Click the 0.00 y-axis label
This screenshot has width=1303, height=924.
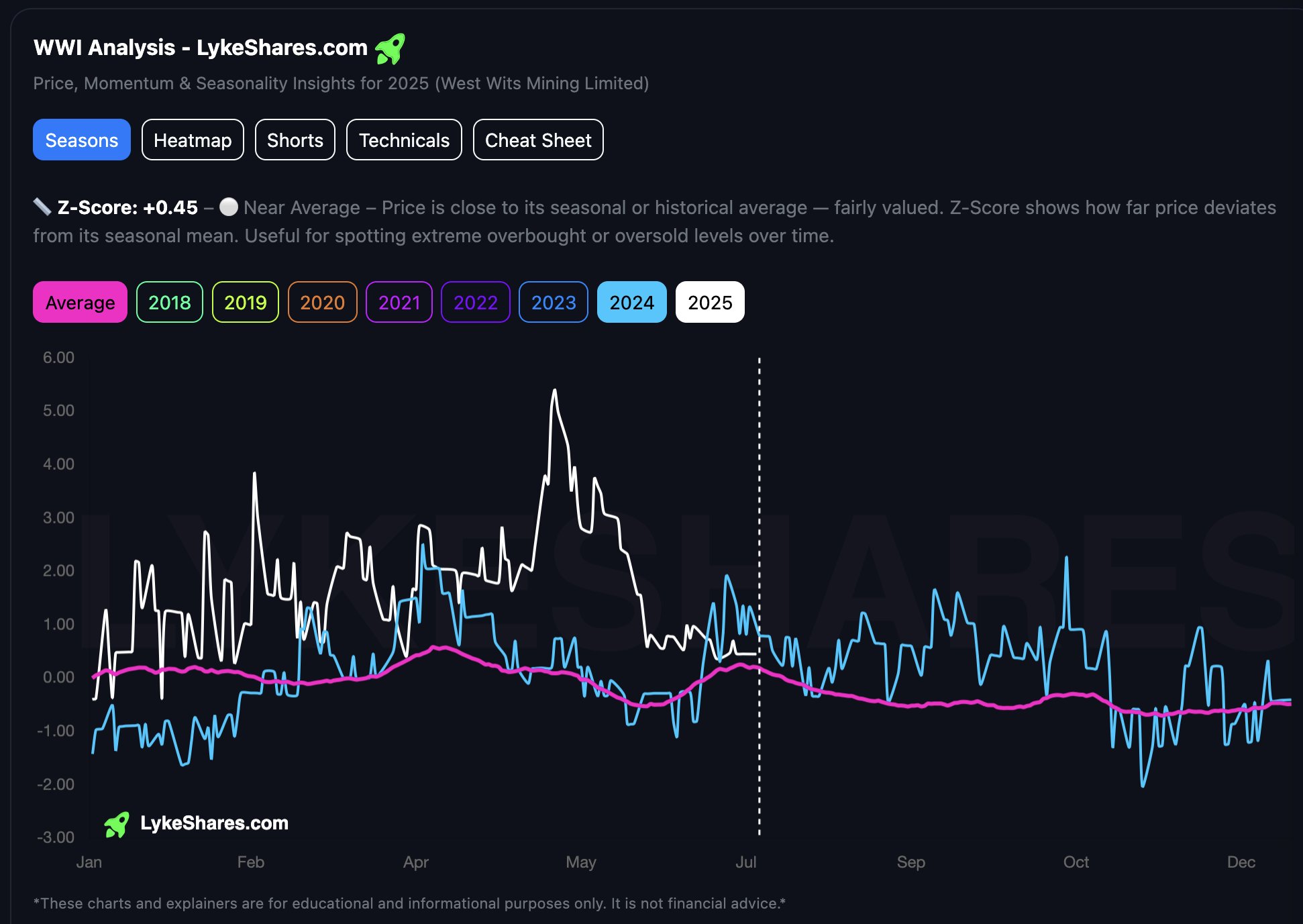pyautogui.click(x=58, y=677)
